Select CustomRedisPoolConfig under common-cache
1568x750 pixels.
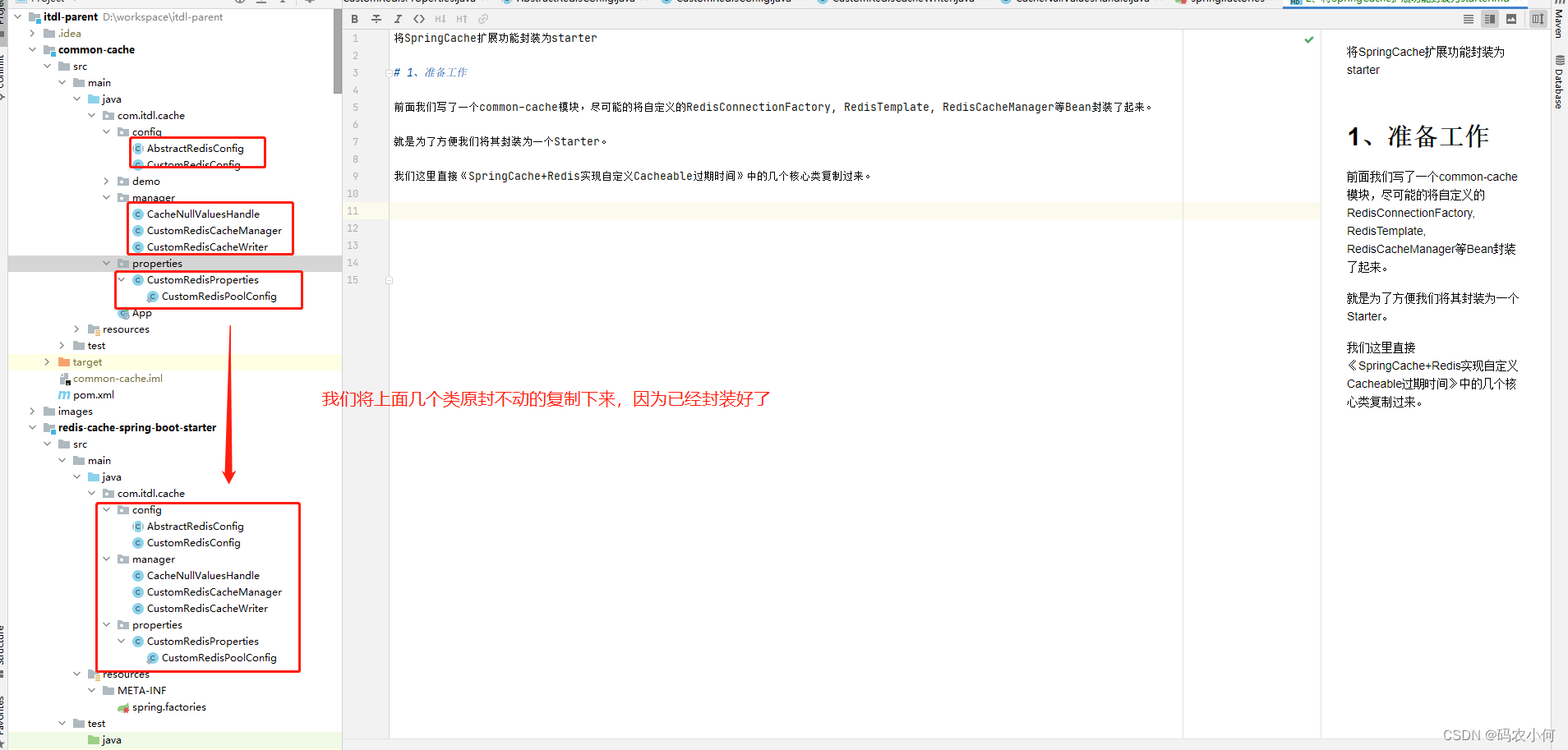pos(219,296)
